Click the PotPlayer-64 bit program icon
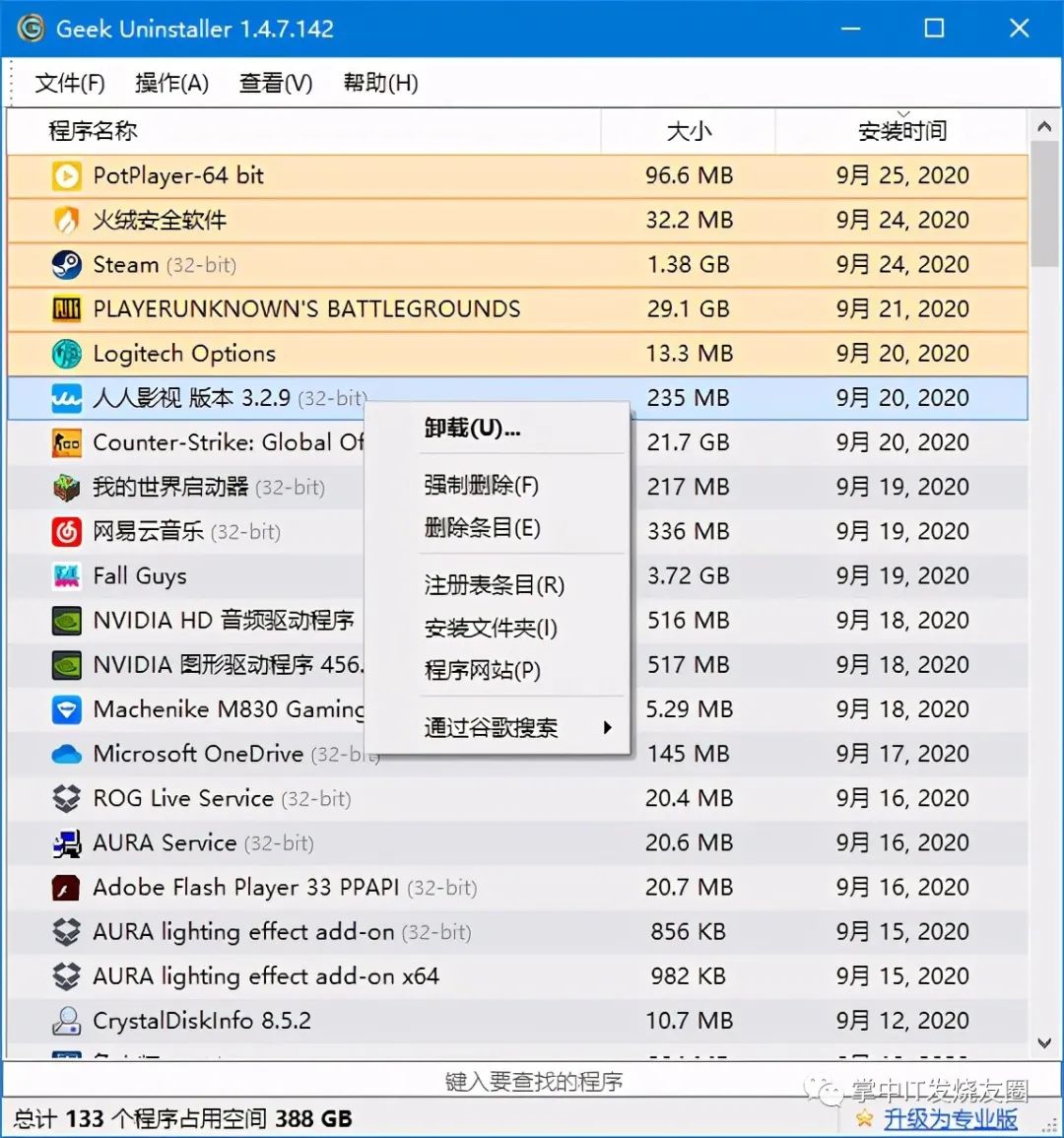 point(66,175)
